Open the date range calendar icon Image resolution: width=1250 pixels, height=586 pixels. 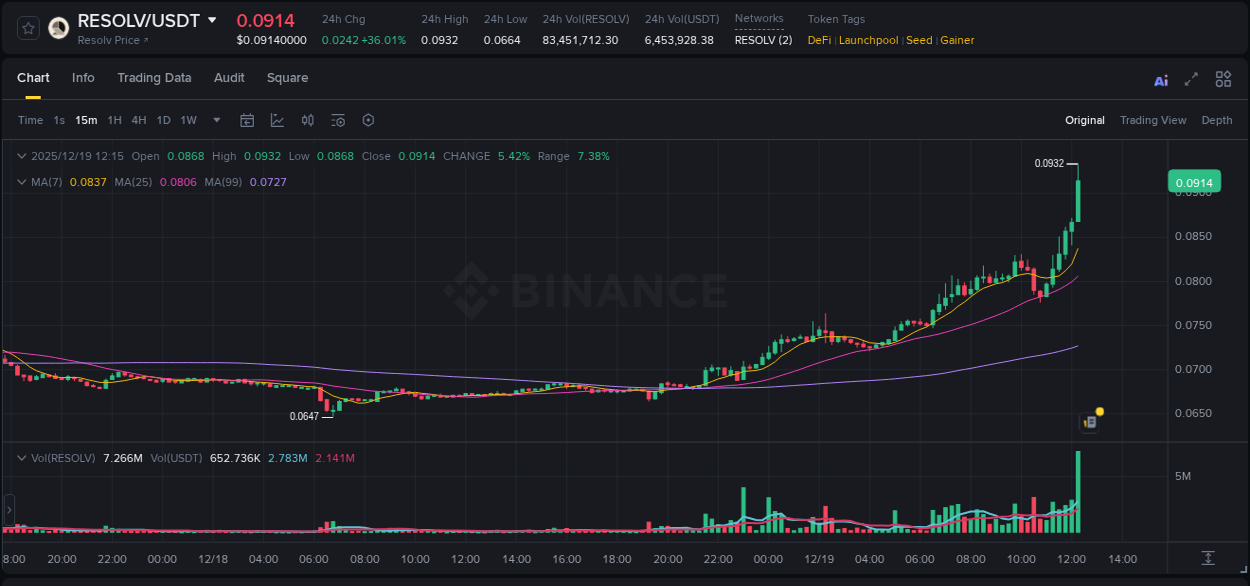(x=247, y=120)
